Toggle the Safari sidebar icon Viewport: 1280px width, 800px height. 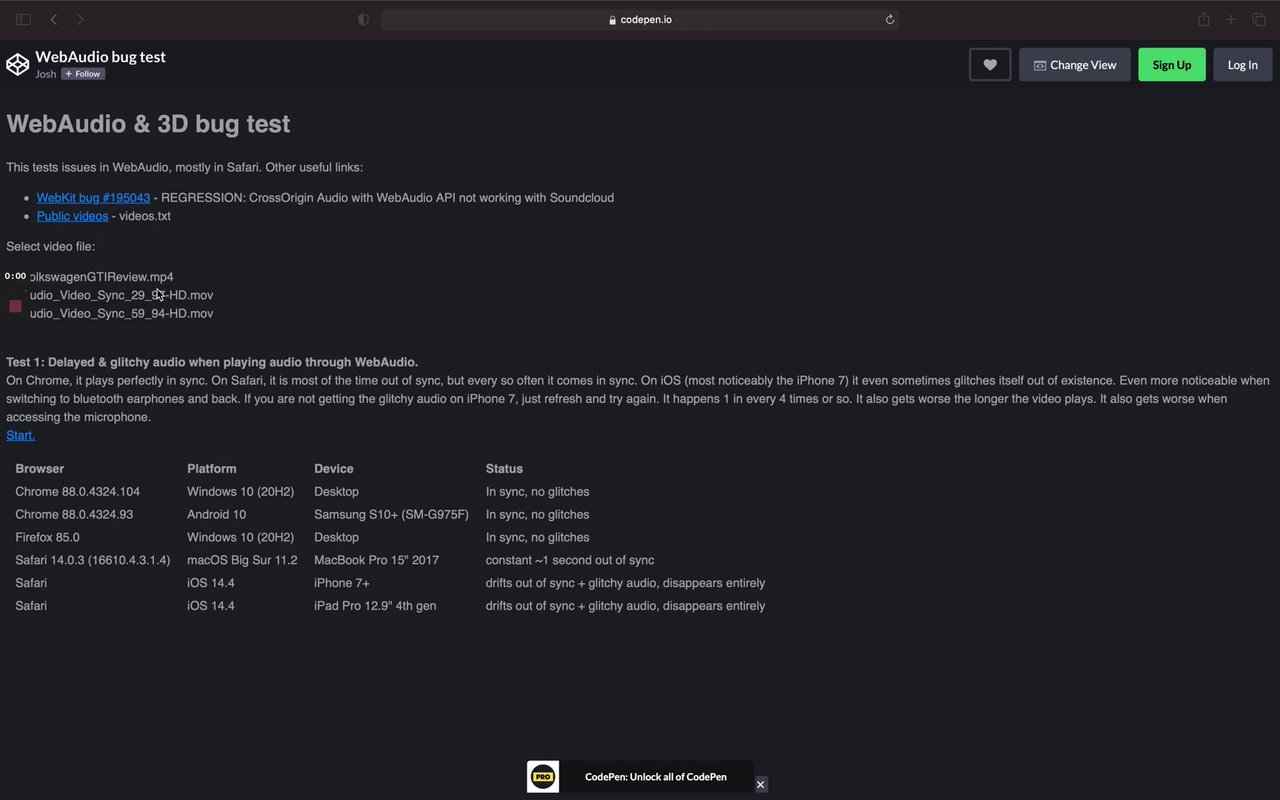tap(24, 19)
